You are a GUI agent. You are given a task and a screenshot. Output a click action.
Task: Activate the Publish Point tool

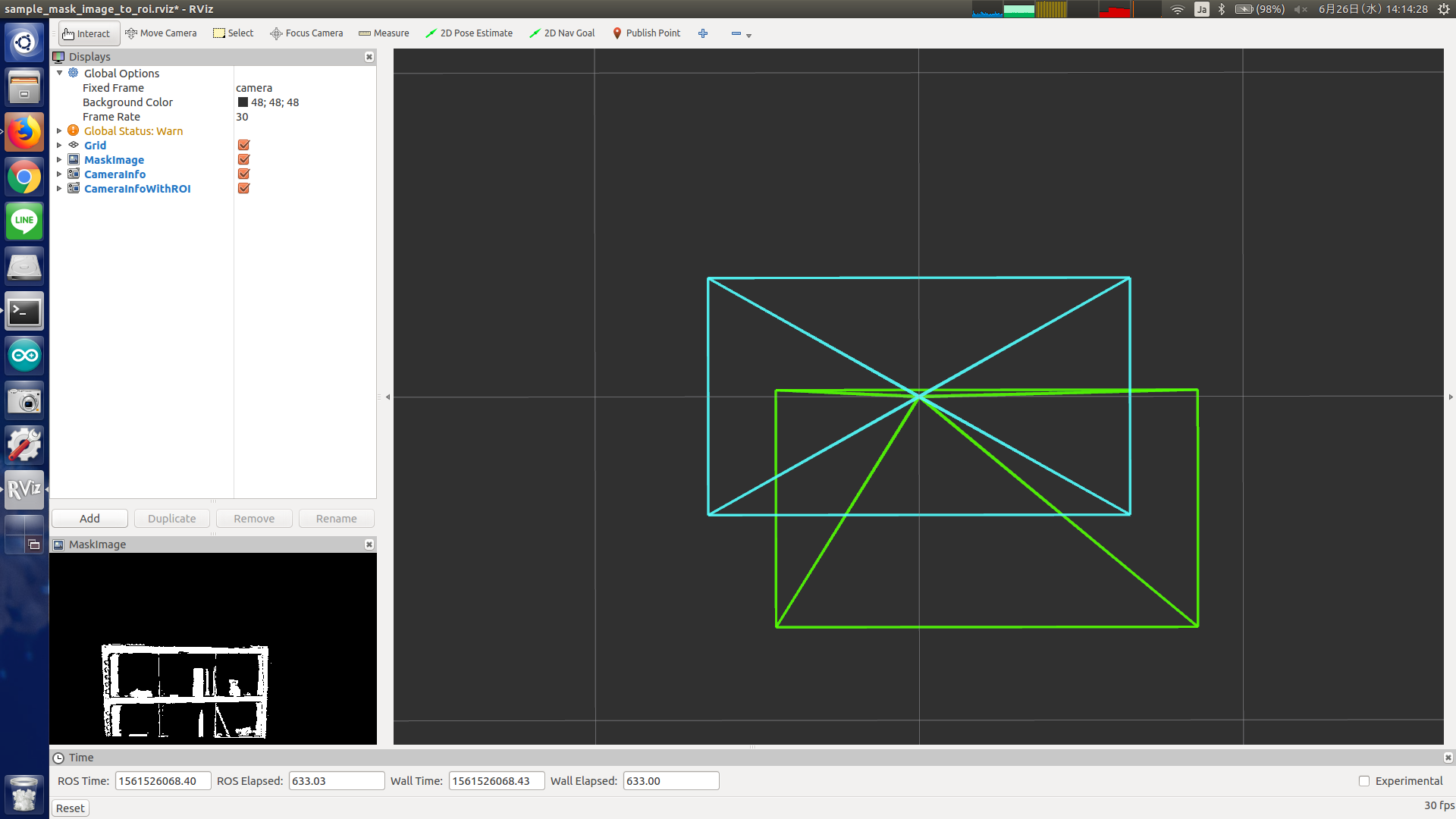647,33
